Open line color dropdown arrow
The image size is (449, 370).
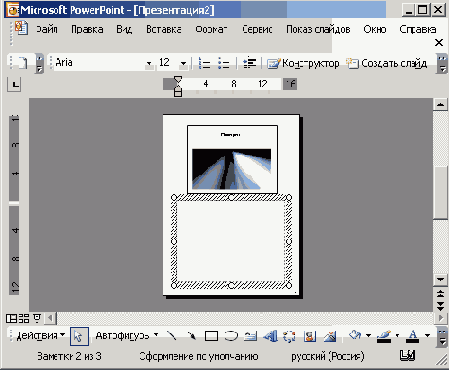coord(397,335)
